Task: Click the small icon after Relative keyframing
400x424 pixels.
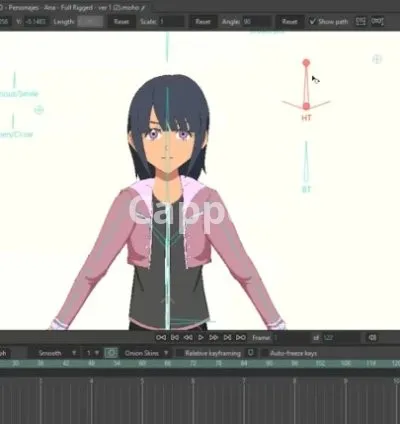Action: (251, 353)
